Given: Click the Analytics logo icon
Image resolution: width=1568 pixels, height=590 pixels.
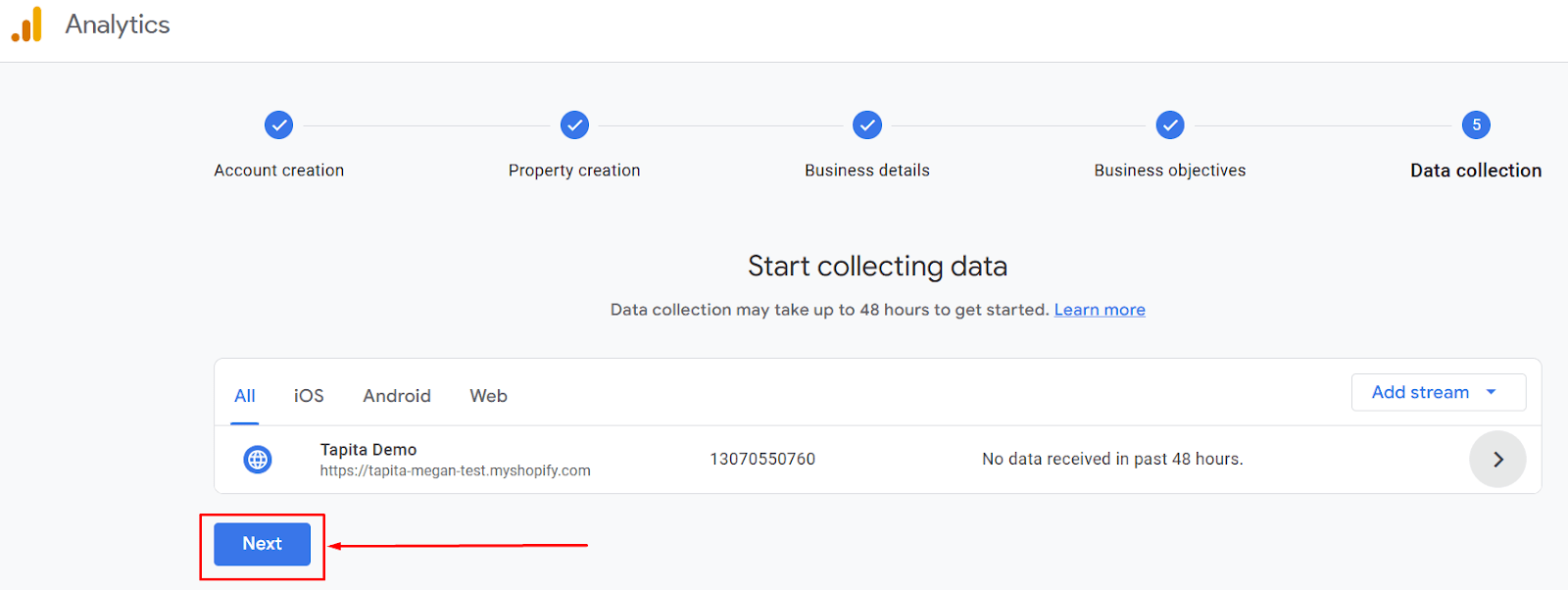Looking at the screenshot, I should tap(25, 25).
